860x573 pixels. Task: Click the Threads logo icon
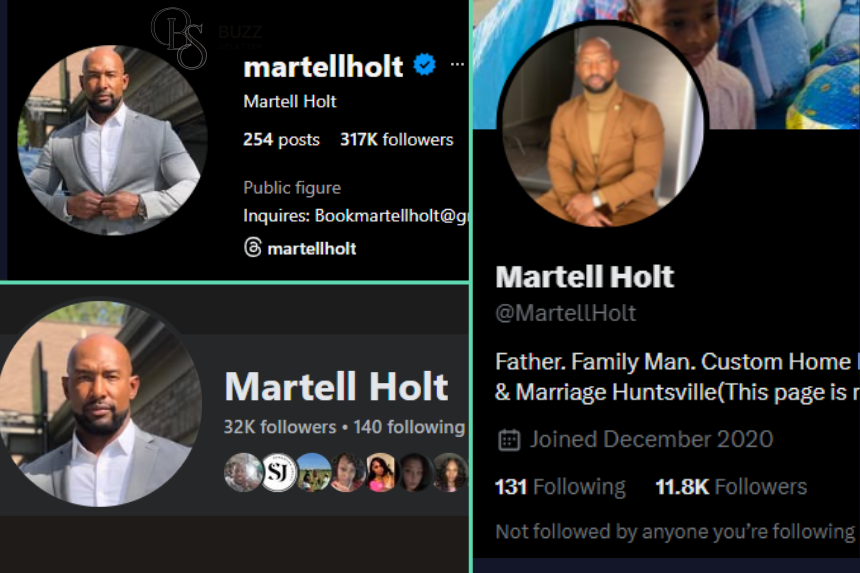pyautogui.click(x=253, y=247)
